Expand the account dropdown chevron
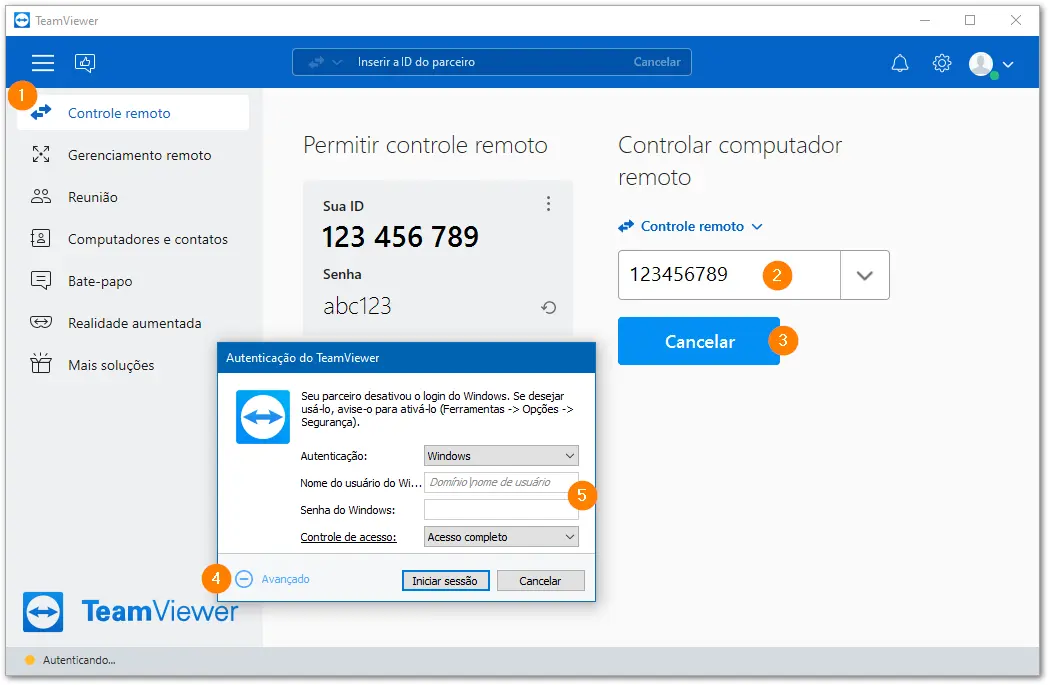The height and width of the screenshot is (685, 1049). point(1008,64)
